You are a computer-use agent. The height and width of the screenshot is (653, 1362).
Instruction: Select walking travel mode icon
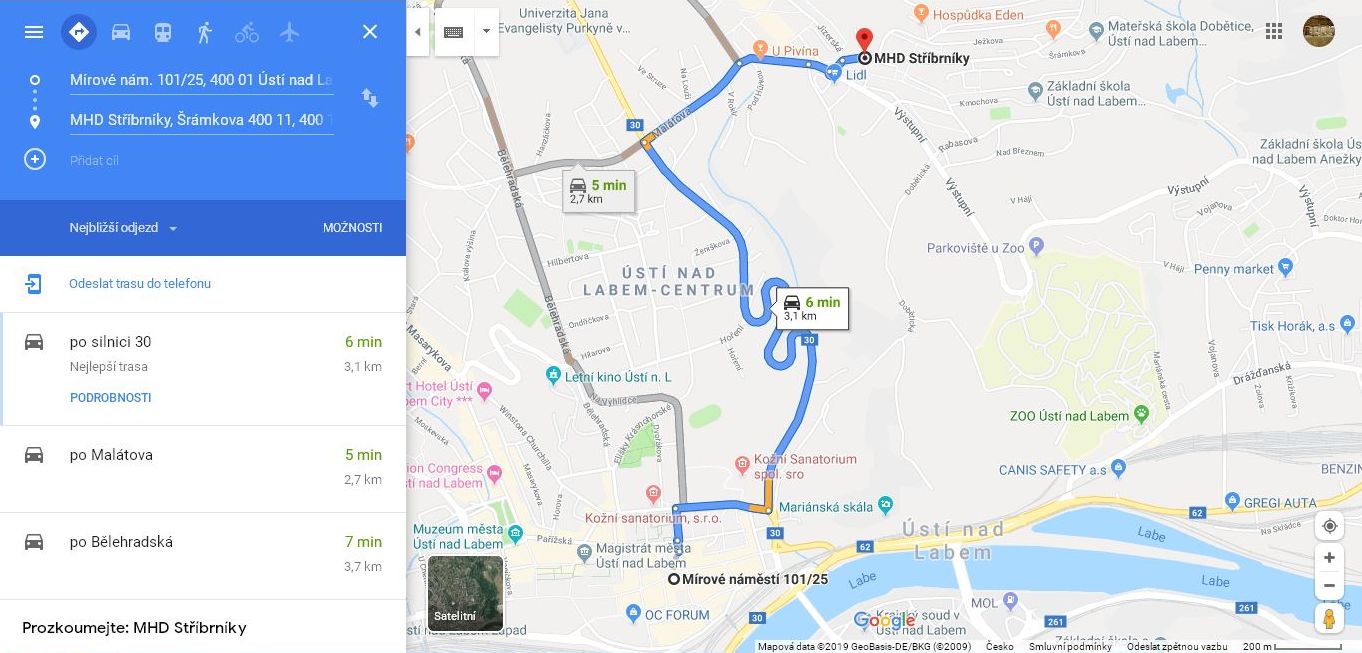205,32
